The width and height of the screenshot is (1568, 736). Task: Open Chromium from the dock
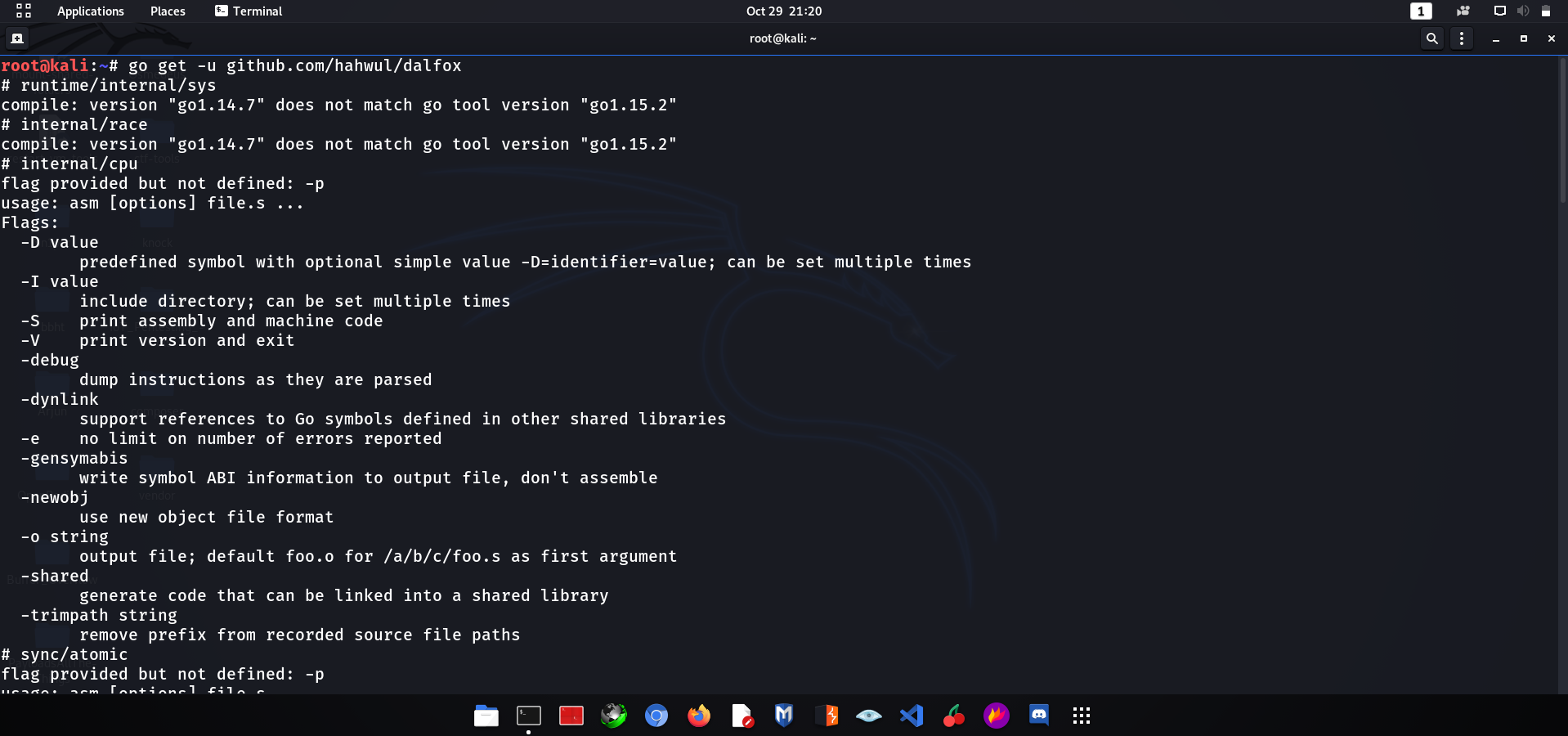[x=656, y=716]
